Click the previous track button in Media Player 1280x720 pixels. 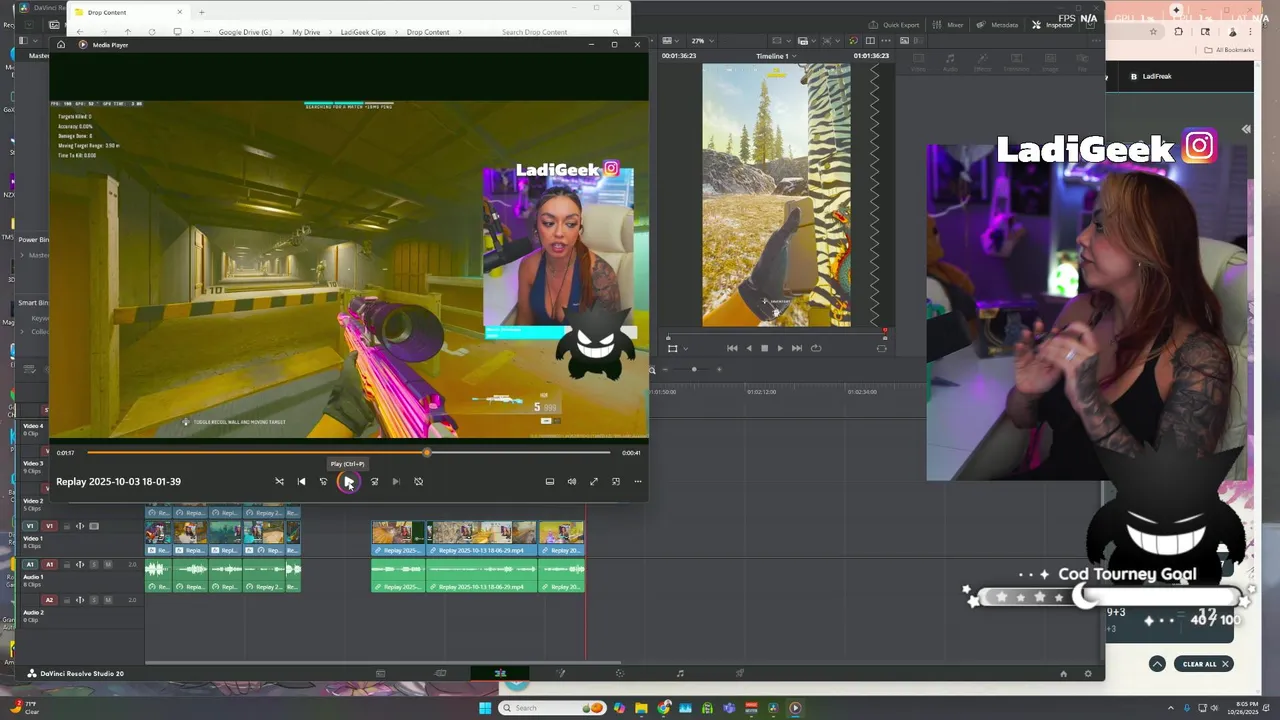[301, 481]
